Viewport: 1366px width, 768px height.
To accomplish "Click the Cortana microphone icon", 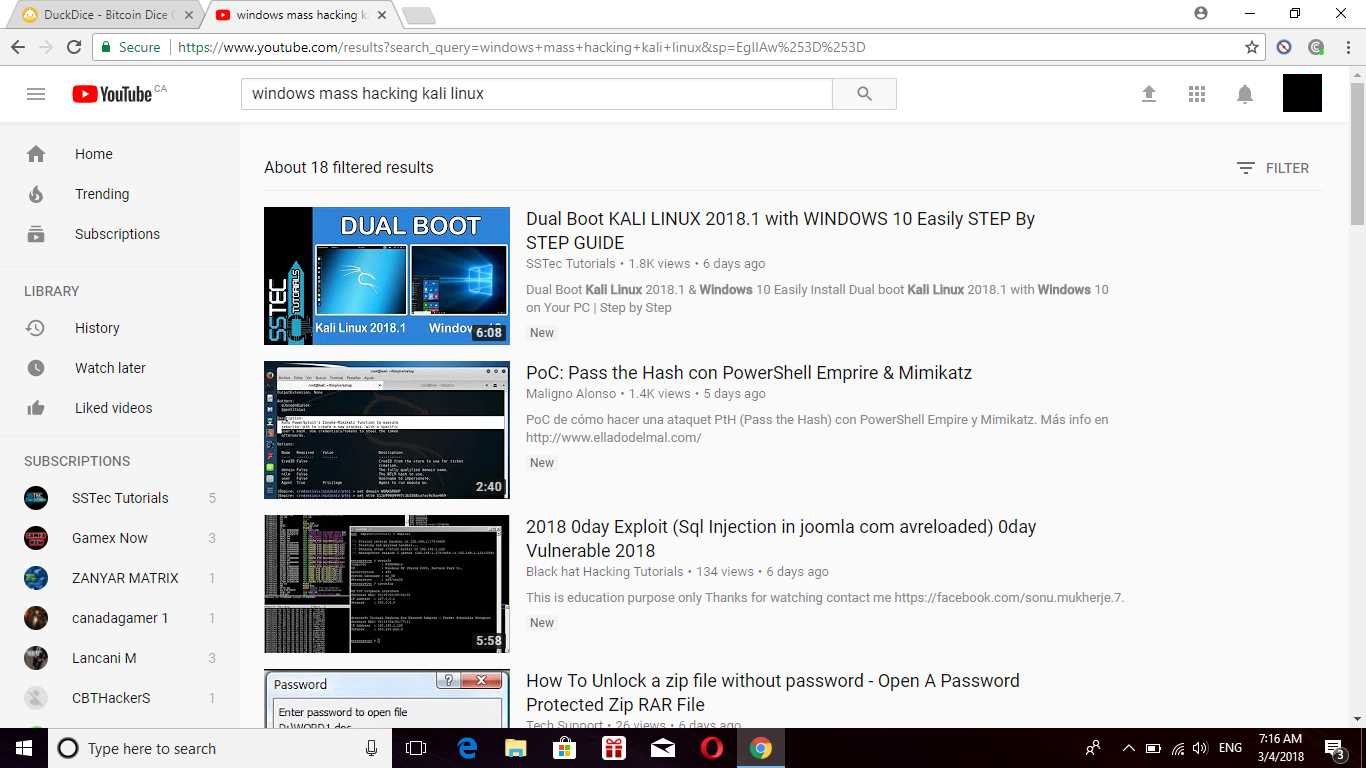I will pos(371,748).
